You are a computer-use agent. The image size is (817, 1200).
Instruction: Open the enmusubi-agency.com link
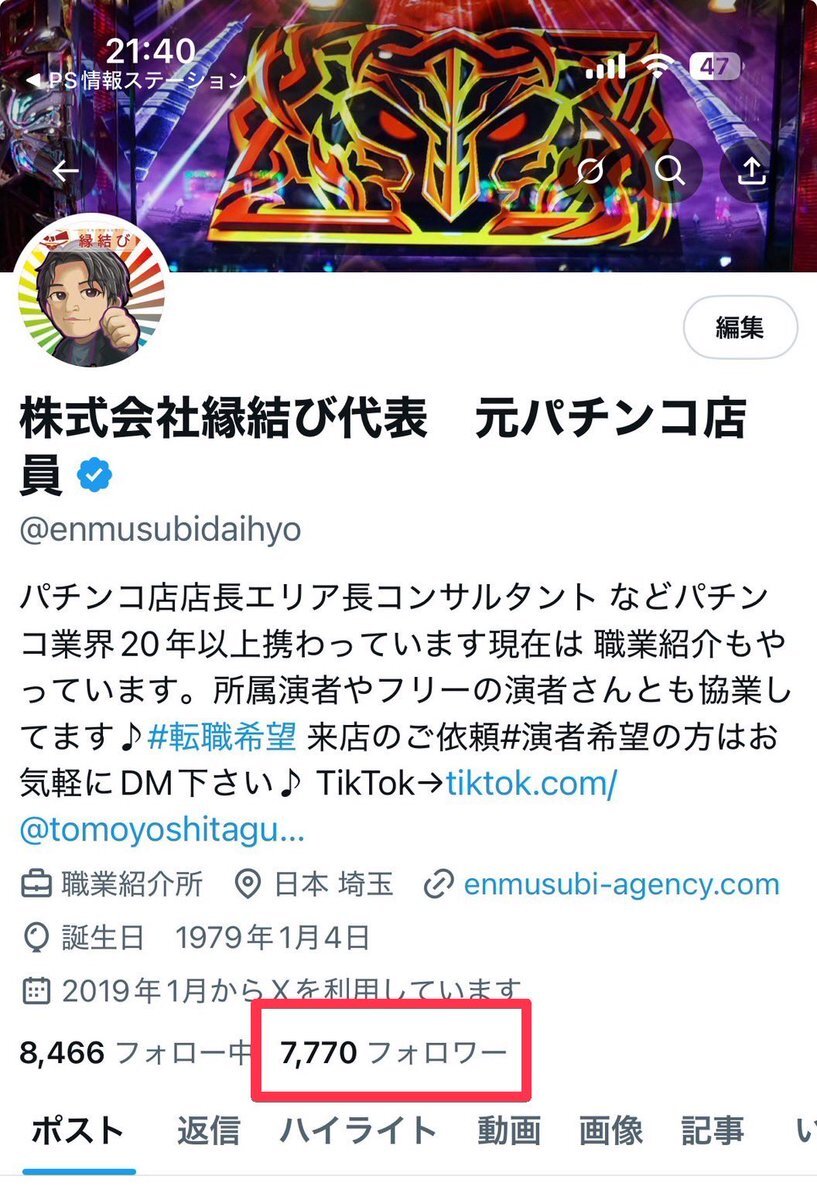click(x=621, y=884)
